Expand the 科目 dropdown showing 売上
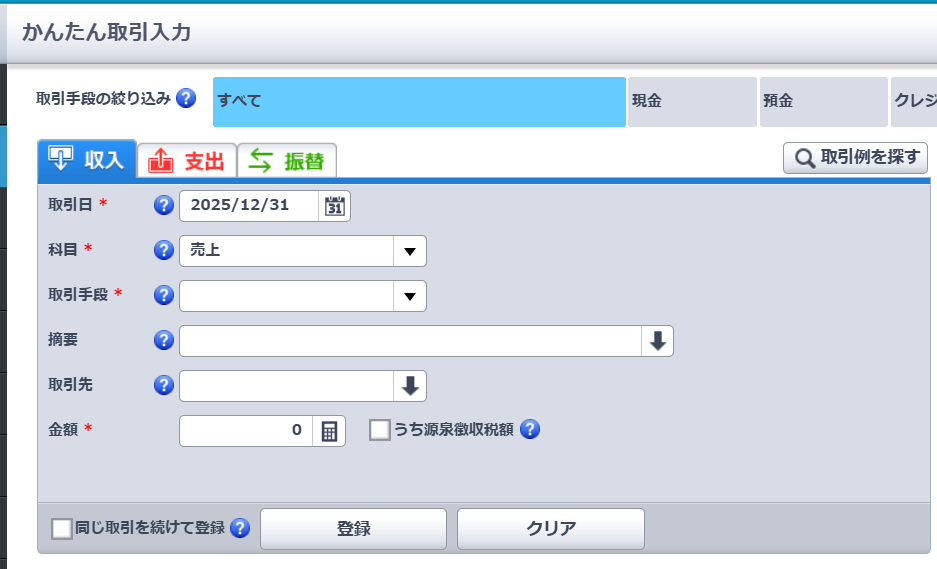 tap(409, 251)
